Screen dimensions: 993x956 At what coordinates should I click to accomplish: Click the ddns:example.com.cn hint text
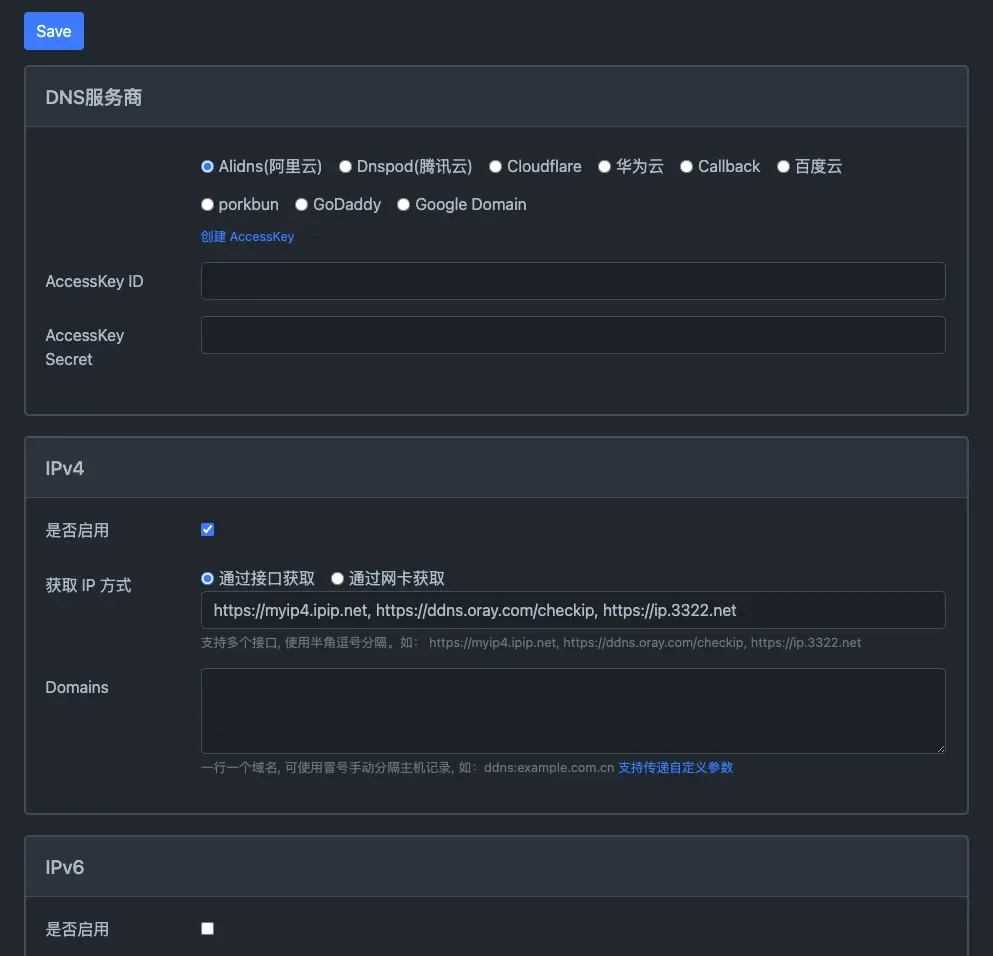[x=549, y=767]
